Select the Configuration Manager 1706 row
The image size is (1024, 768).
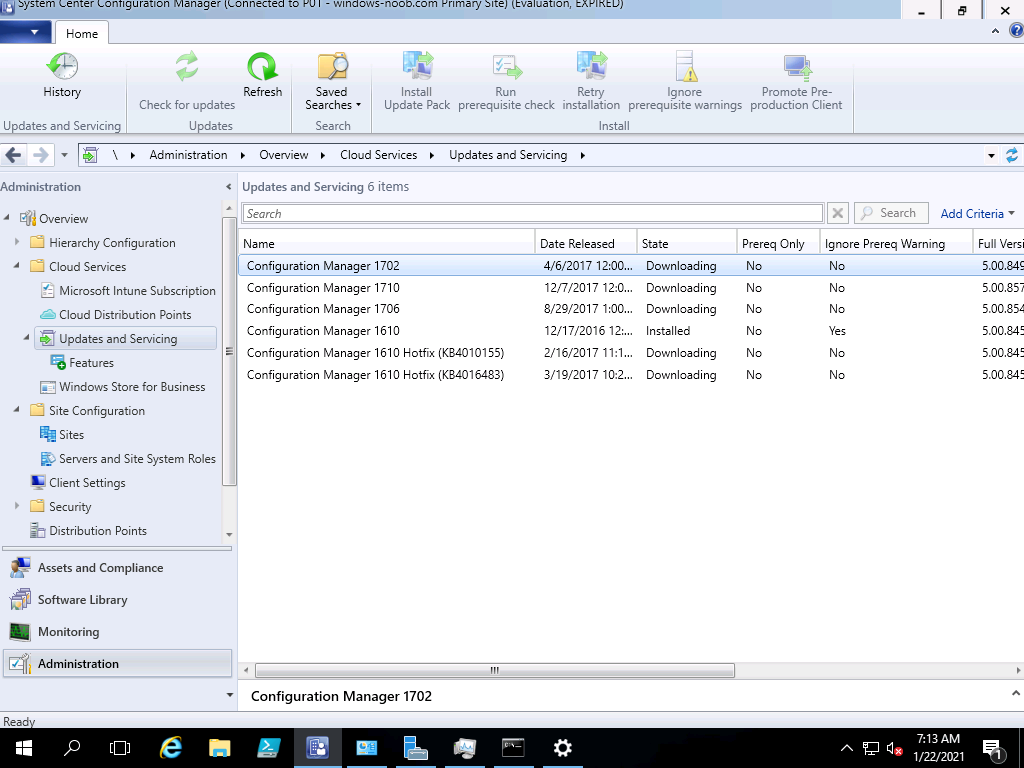pyautogui.click(x=631, y=309)
